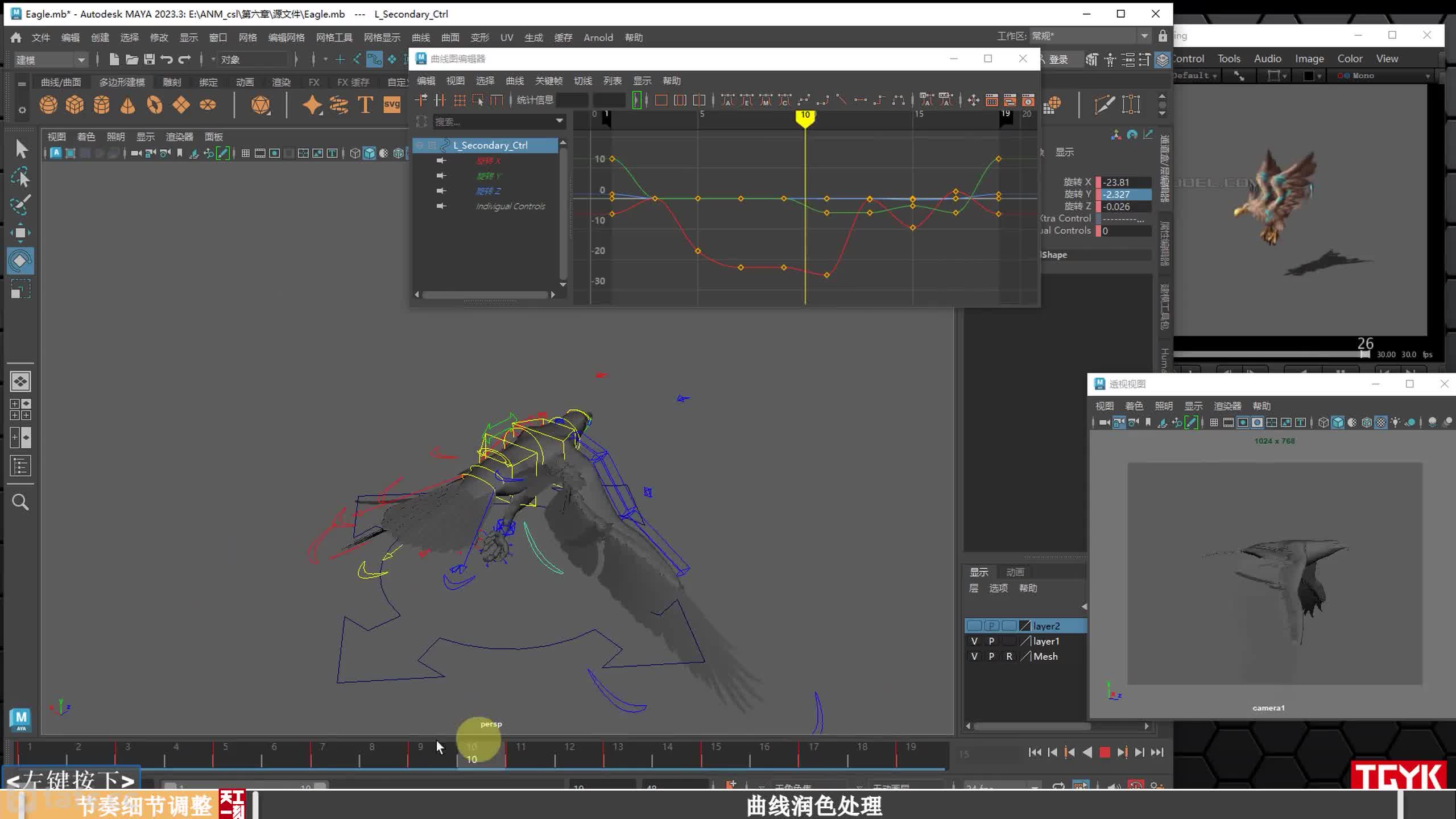This screenshot has height=819, width=1456.
Task: Toggle visibility box of layer2
Action: tap(974, 626)
